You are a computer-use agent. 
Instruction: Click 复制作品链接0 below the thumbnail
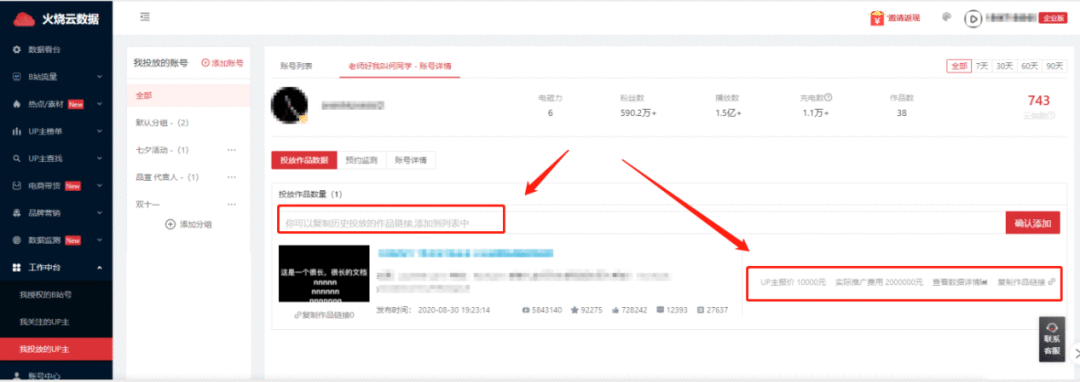click(x=324, y=315)
